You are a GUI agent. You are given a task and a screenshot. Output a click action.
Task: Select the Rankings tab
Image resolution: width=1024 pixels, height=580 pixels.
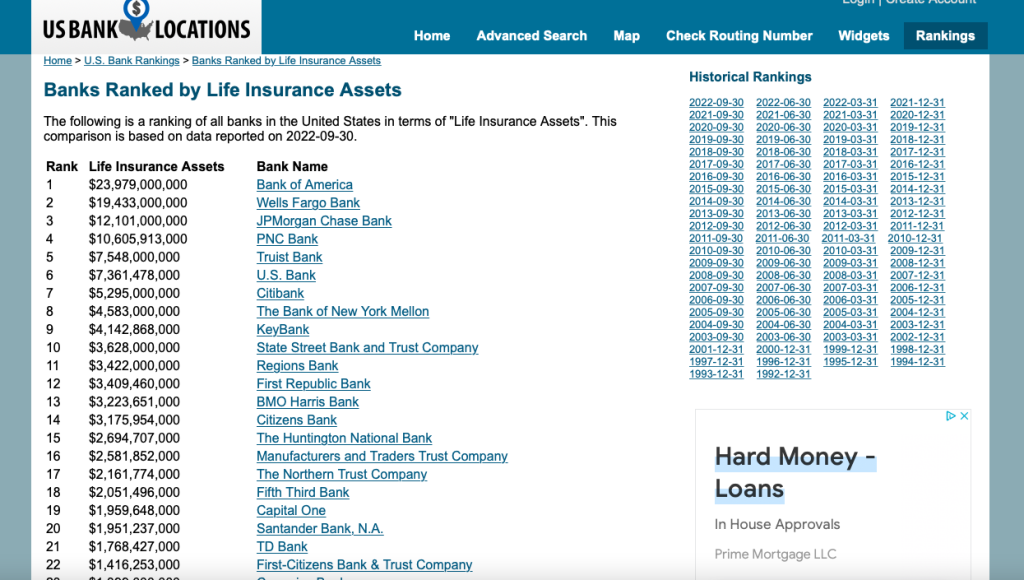click(x=945, y=36)
